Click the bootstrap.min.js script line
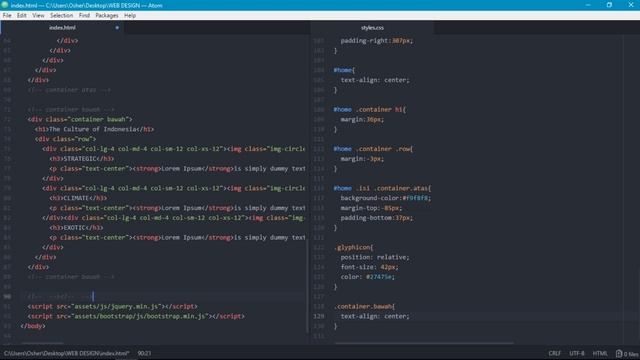 136,316
